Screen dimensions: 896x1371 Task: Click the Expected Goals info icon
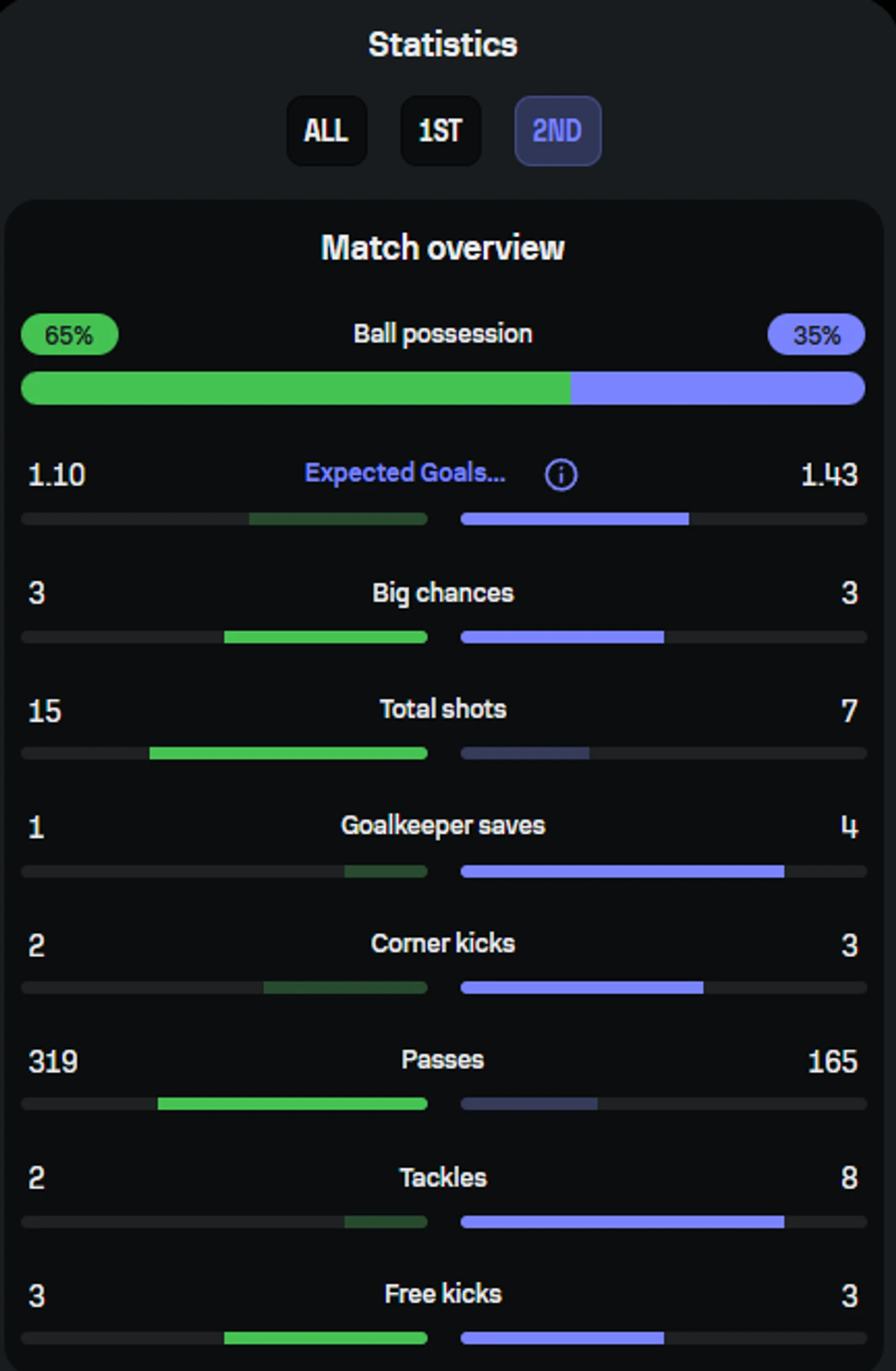(561, 475)
